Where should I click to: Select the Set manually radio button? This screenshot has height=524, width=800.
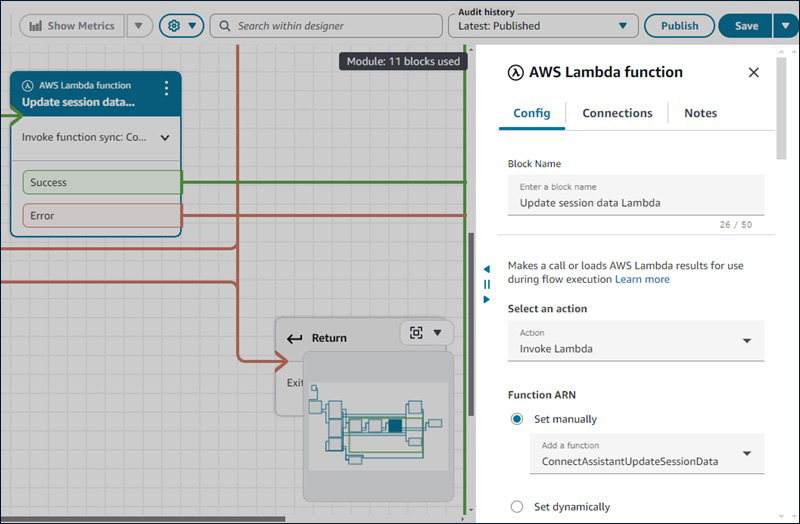[x=516, y=419]
